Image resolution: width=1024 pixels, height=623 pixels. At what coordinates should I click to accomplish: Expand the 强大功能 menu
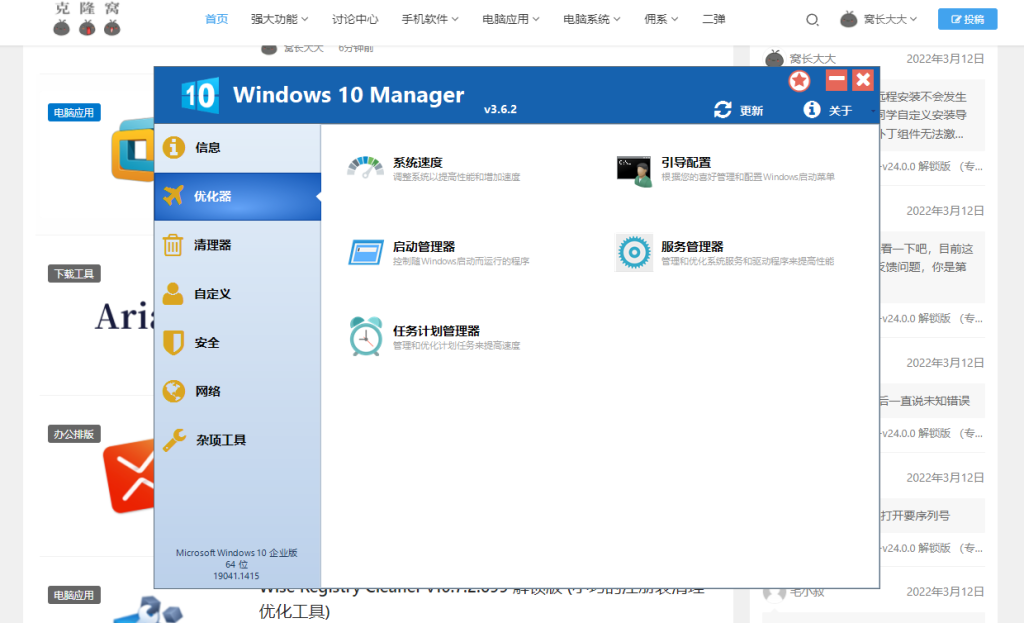[280, 19]
